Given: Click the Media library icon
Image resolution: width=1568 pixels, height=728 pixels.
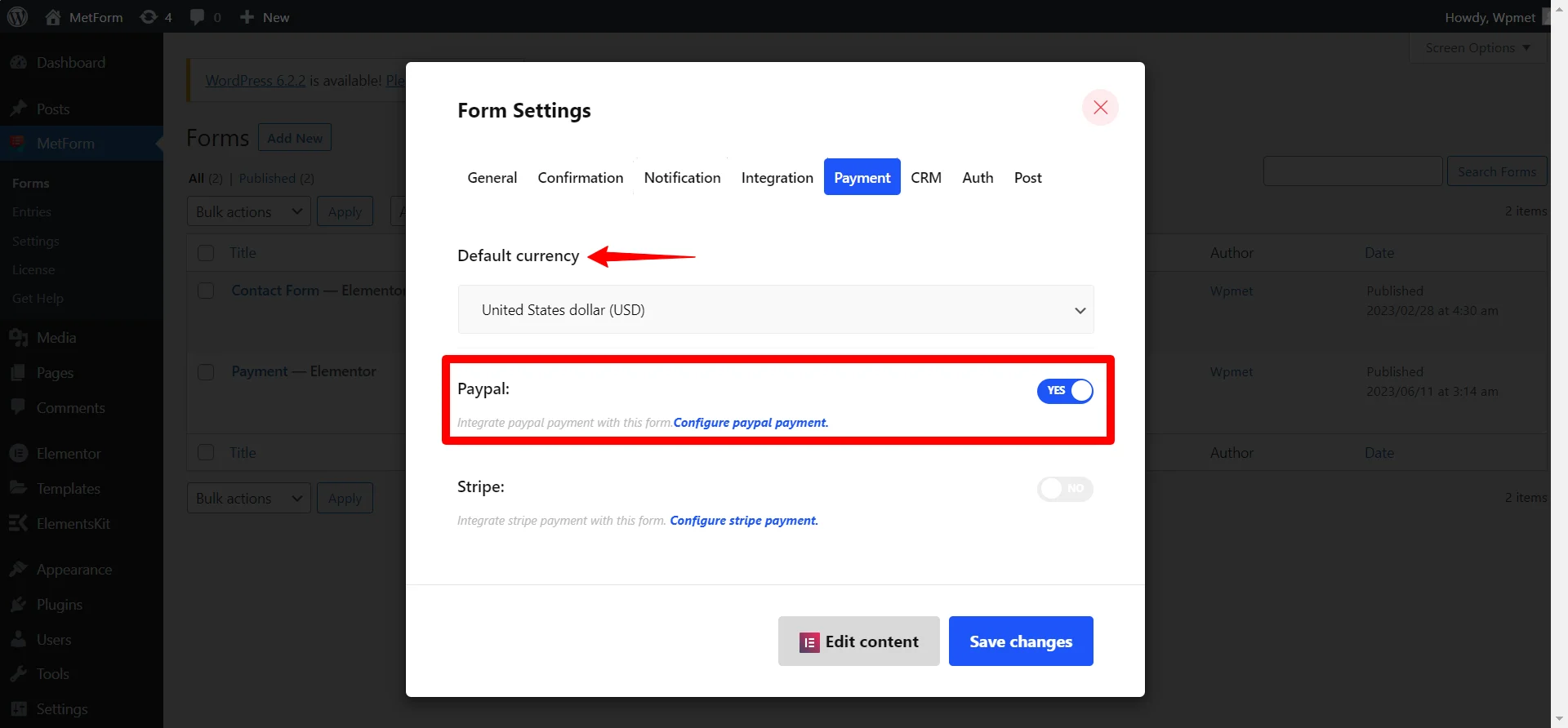Looking at the screenshot, I should [x=18, y=337].
